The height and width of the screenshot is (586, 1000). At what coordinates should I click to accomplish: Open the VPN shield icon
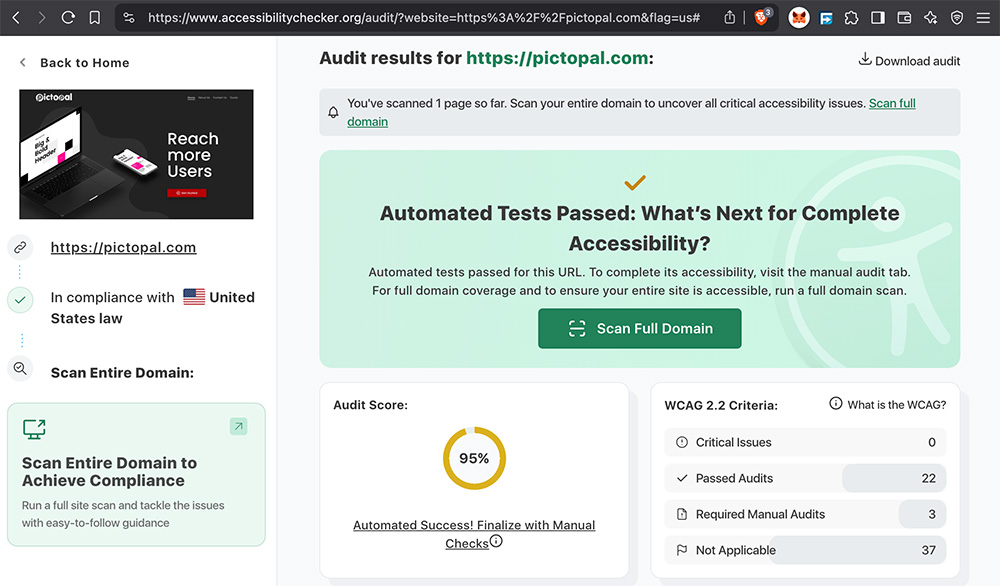(957, 18)
